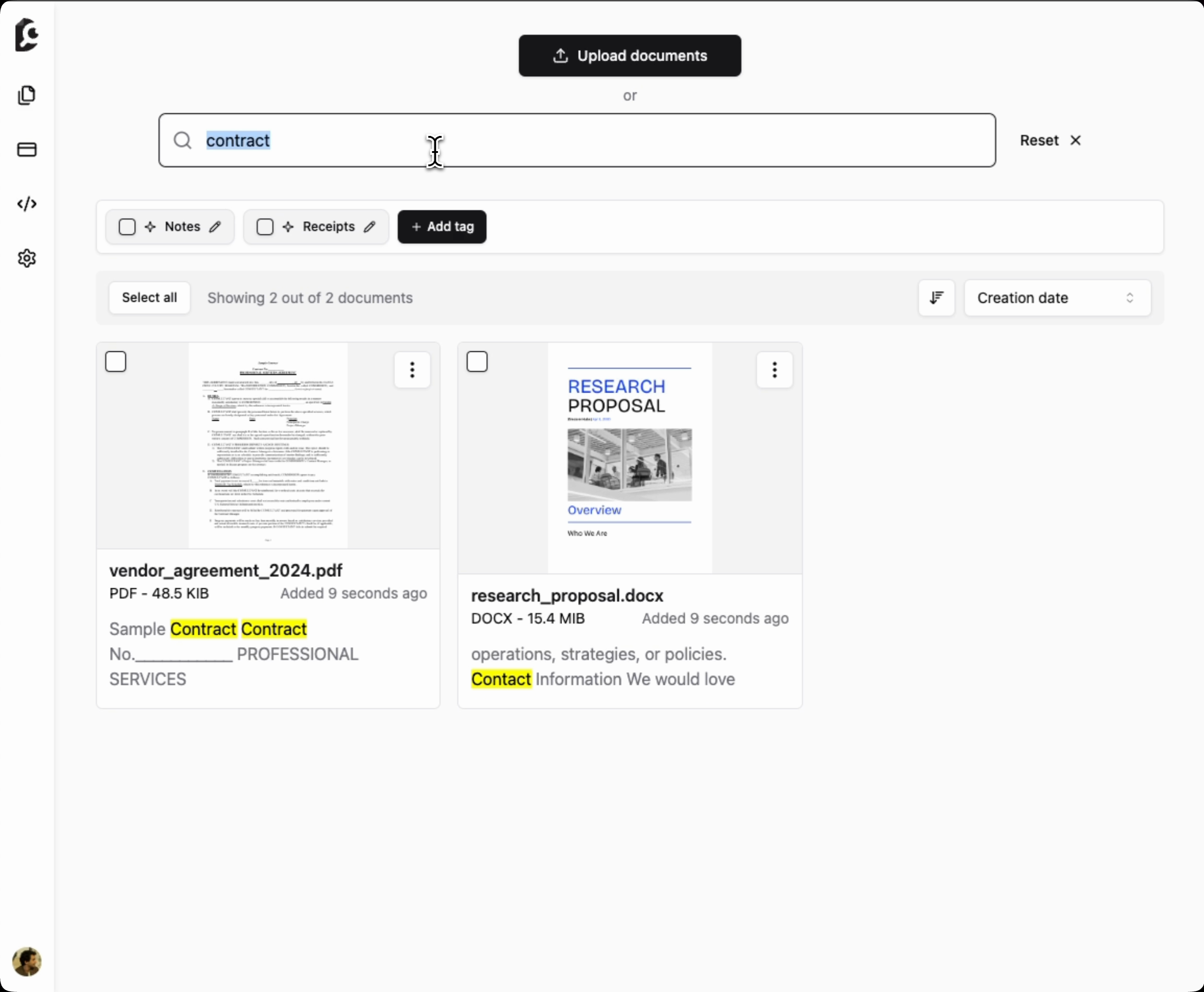This screenshot has height=992, width=1204.
Task: Open the documents page in sidebar
Action: [27, 95]
